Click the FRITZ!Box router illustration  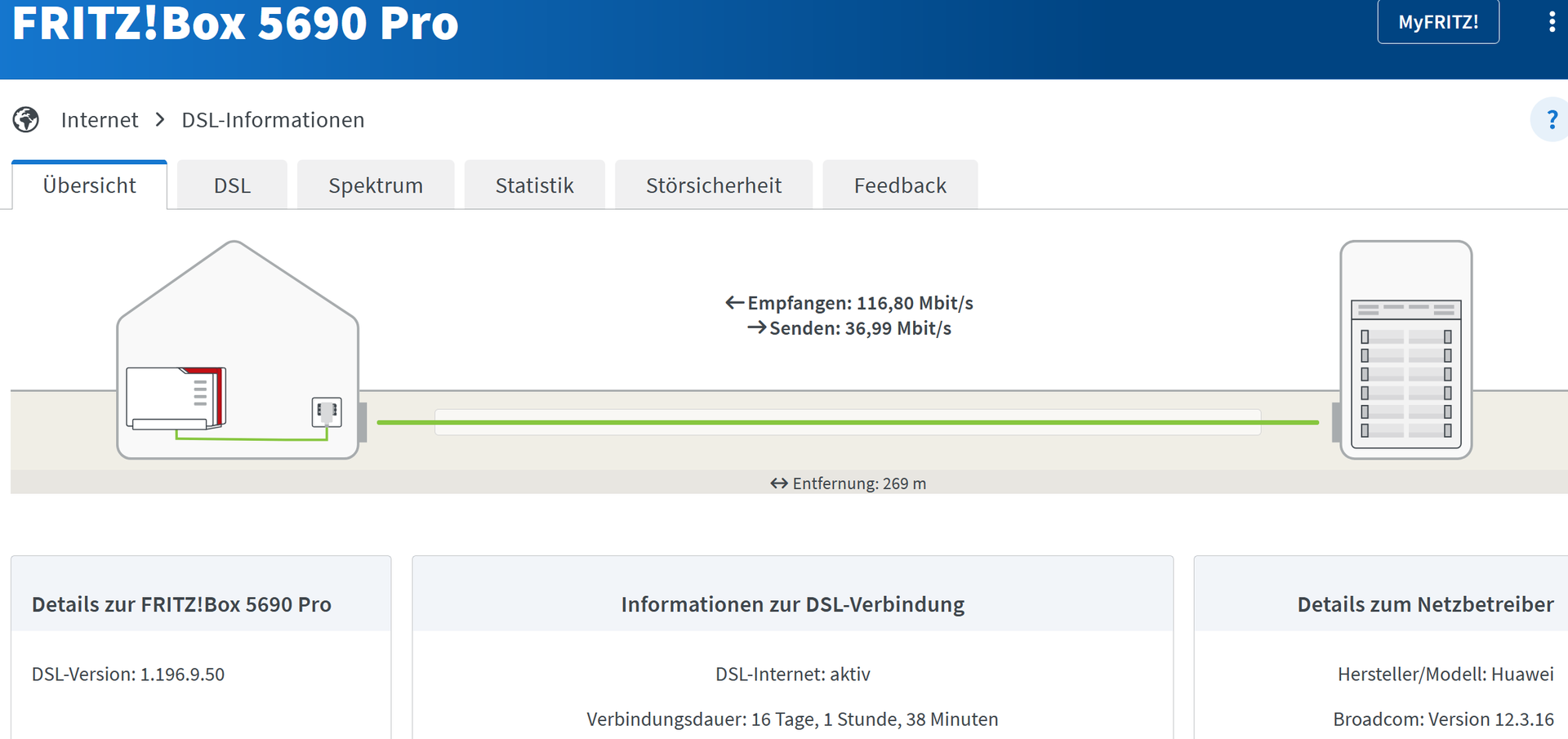pos(176,398)
